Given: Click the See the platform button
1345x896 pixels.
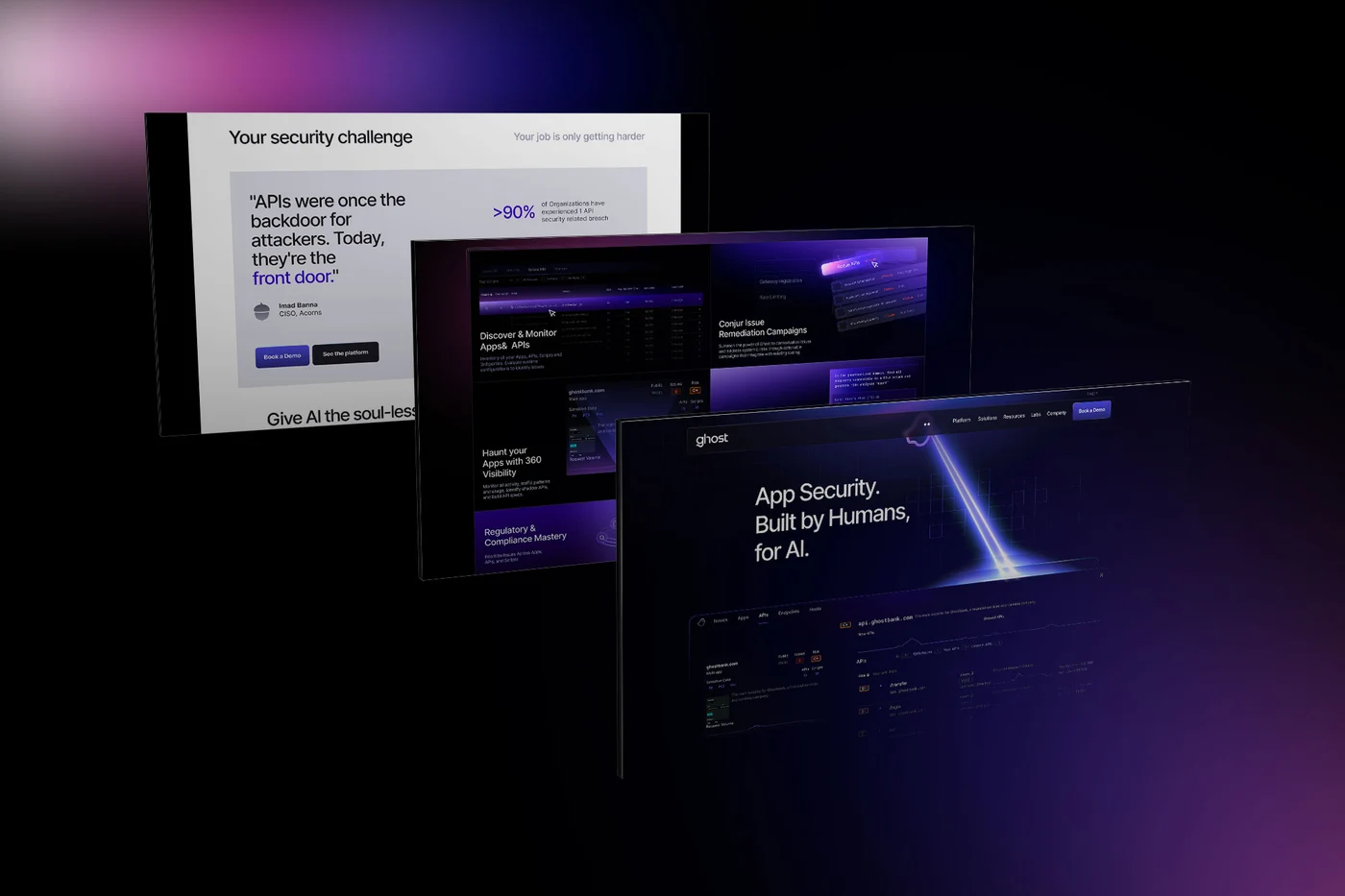Looking at the screenshot, I should [345, 353].
